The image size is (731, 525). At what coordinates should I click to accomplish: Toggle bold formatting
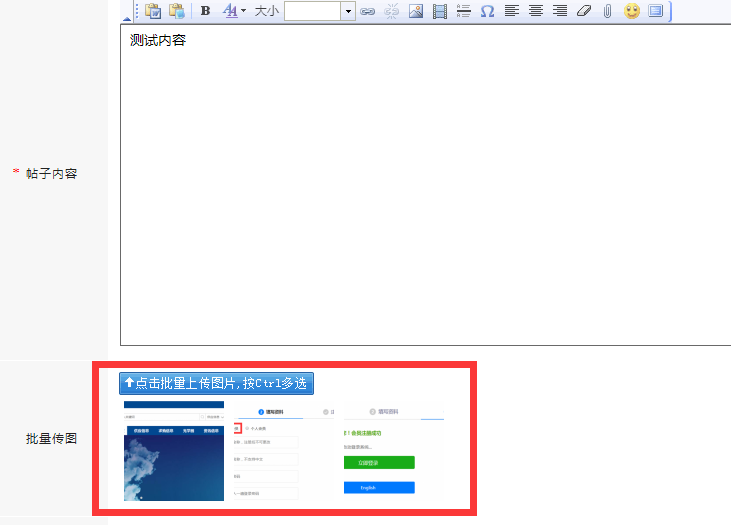205,11
